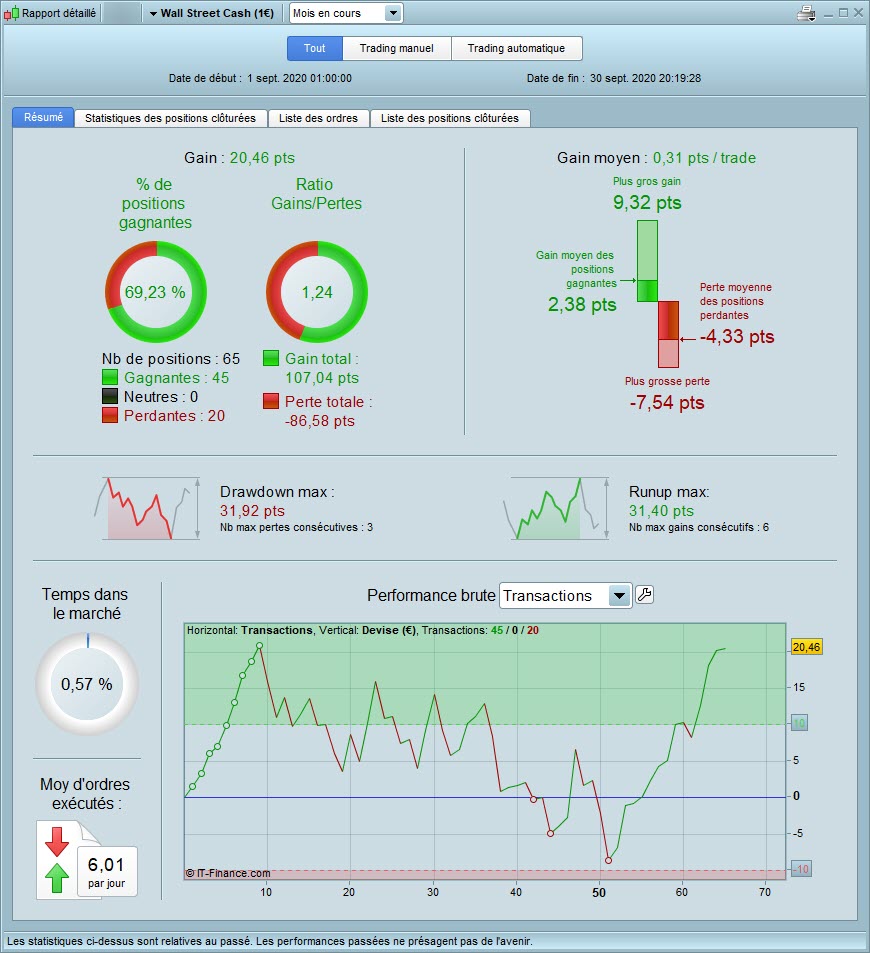
Task: Click the green gain bar in average chart
Action: click(x=647, y=261)
